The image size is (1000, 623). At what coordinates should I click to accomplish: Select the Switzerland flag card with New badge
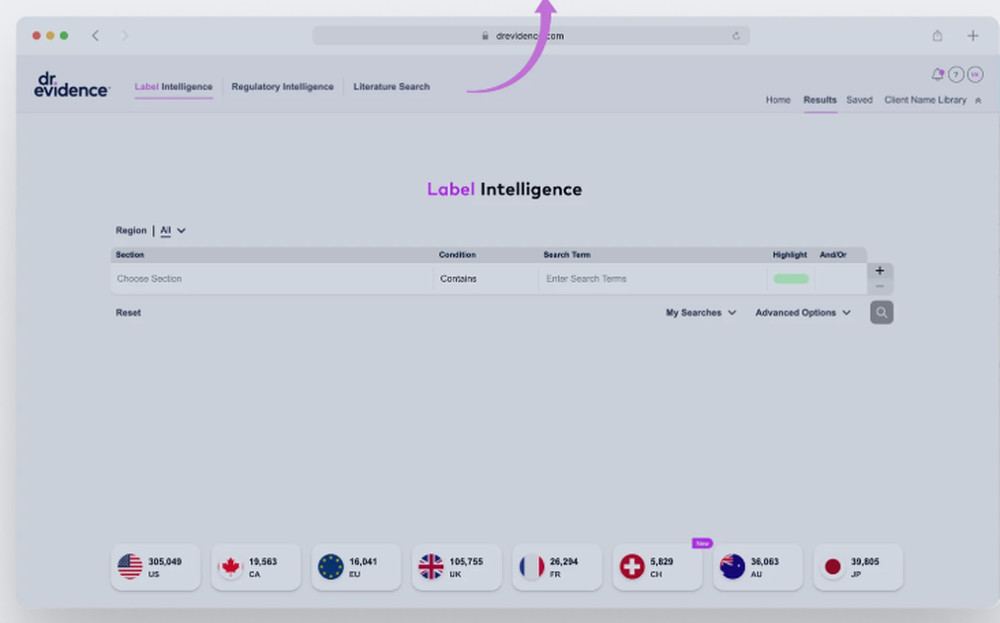coord(657,566)
